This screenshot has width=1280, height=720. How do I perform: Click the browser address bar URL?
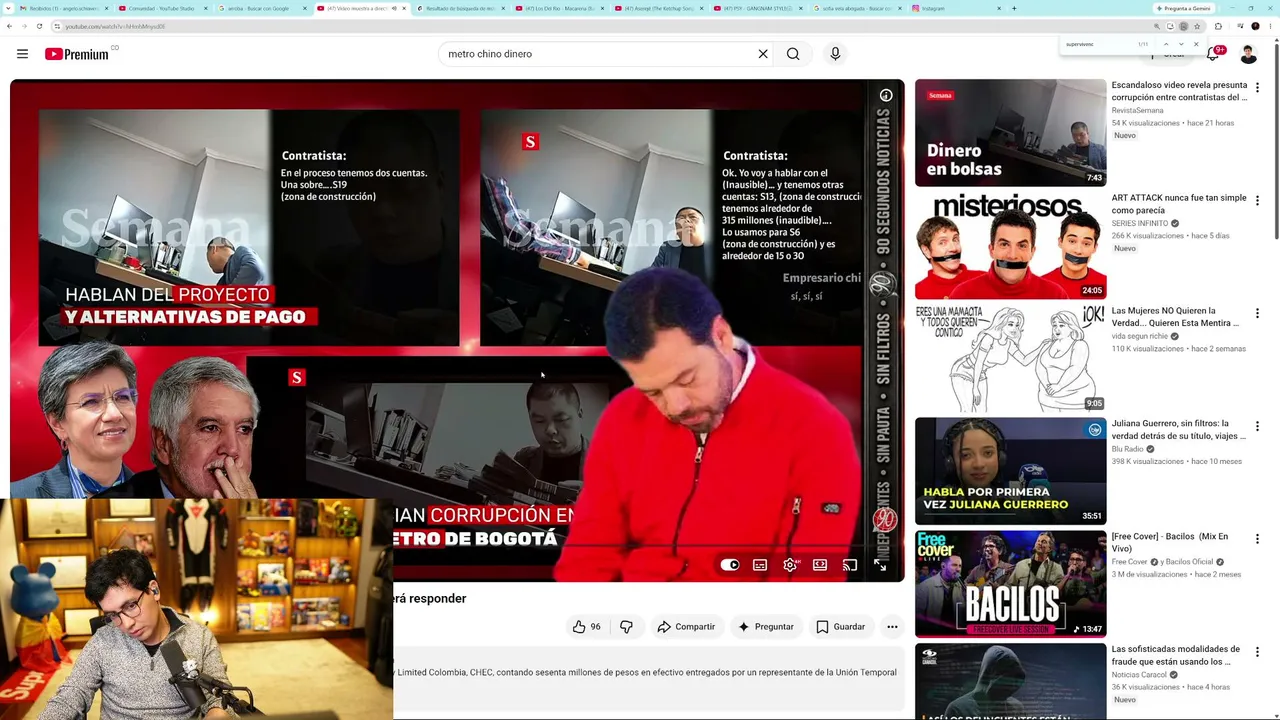point(115,26)
